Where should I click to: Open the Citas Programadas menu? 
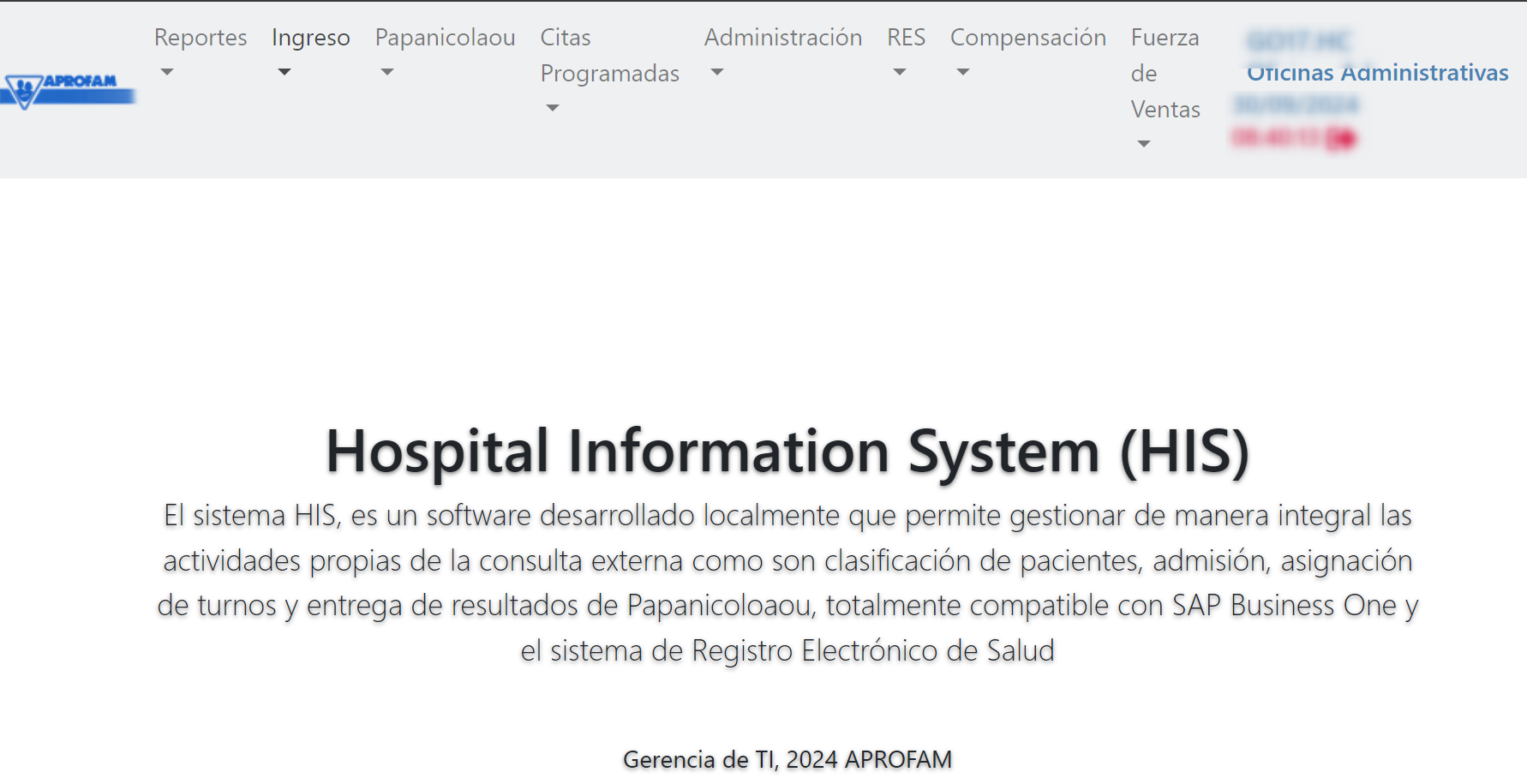coord(610,73)
